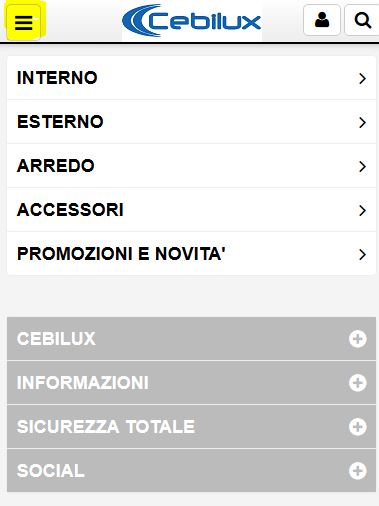Open ARREDO chevron arrow

pos(362,166)
